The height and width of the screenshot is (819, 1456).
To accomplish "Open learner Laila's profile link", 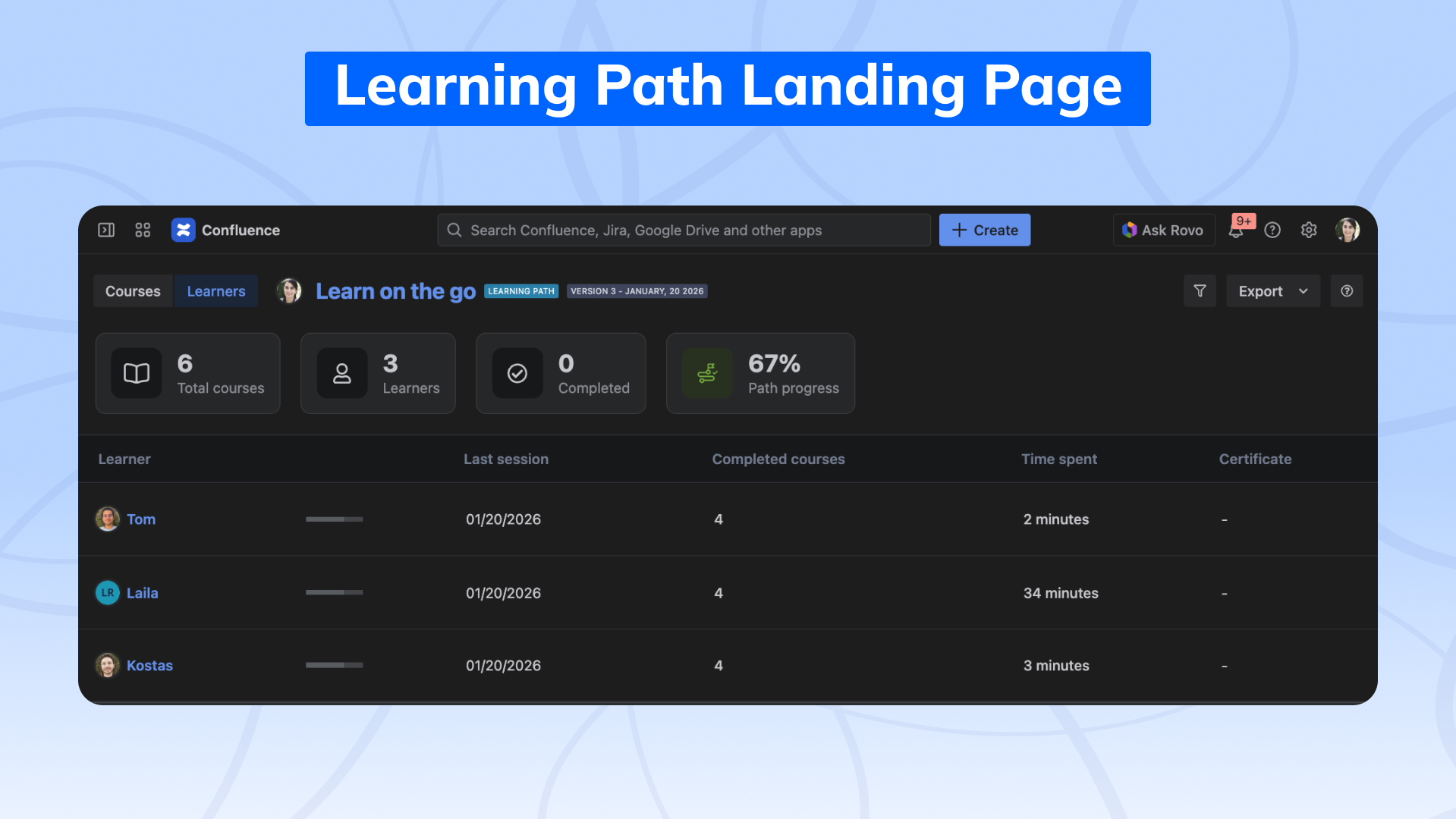I will click(143, 593).
